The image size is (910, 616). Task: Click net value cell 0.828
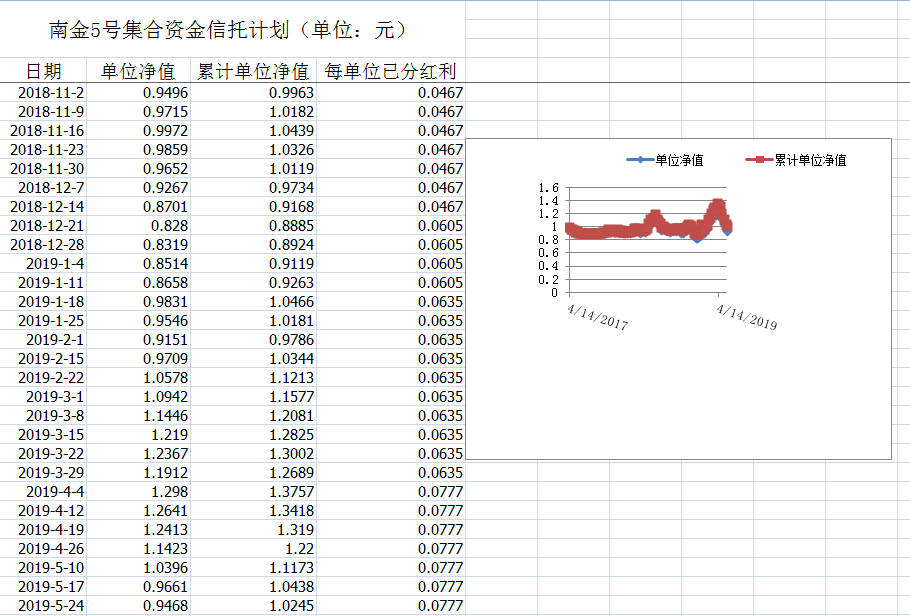pos(139,226)
